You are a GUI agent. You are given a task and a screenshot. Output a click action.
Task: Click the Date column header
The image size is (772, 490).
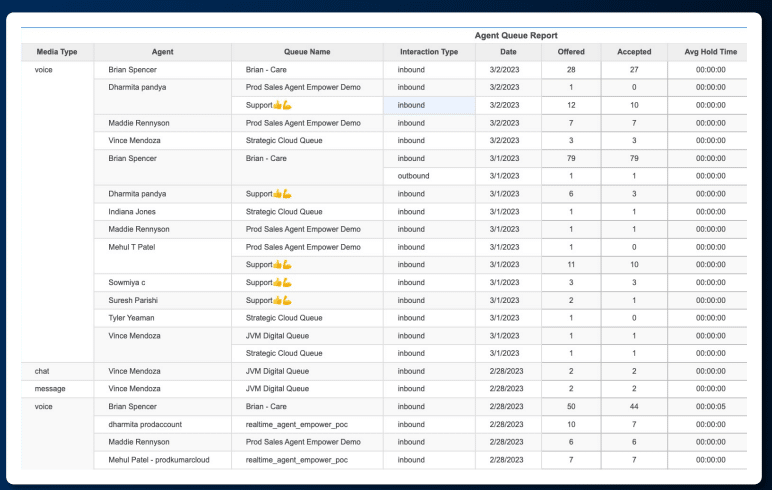pyautogui.click(x=508, y=52)
